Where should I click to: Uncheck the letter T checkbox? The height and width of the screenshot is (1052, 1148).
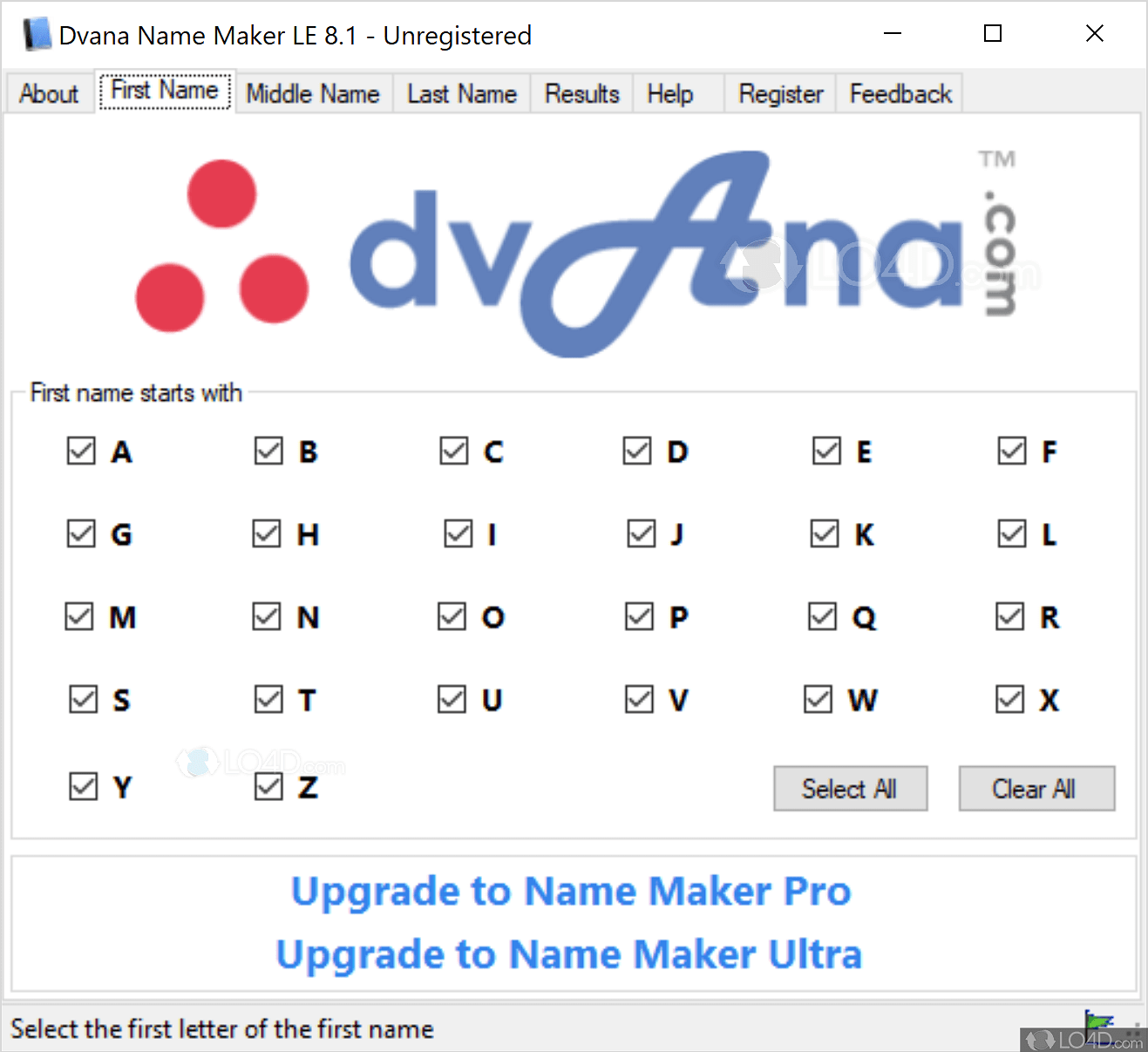click(268, 699)
